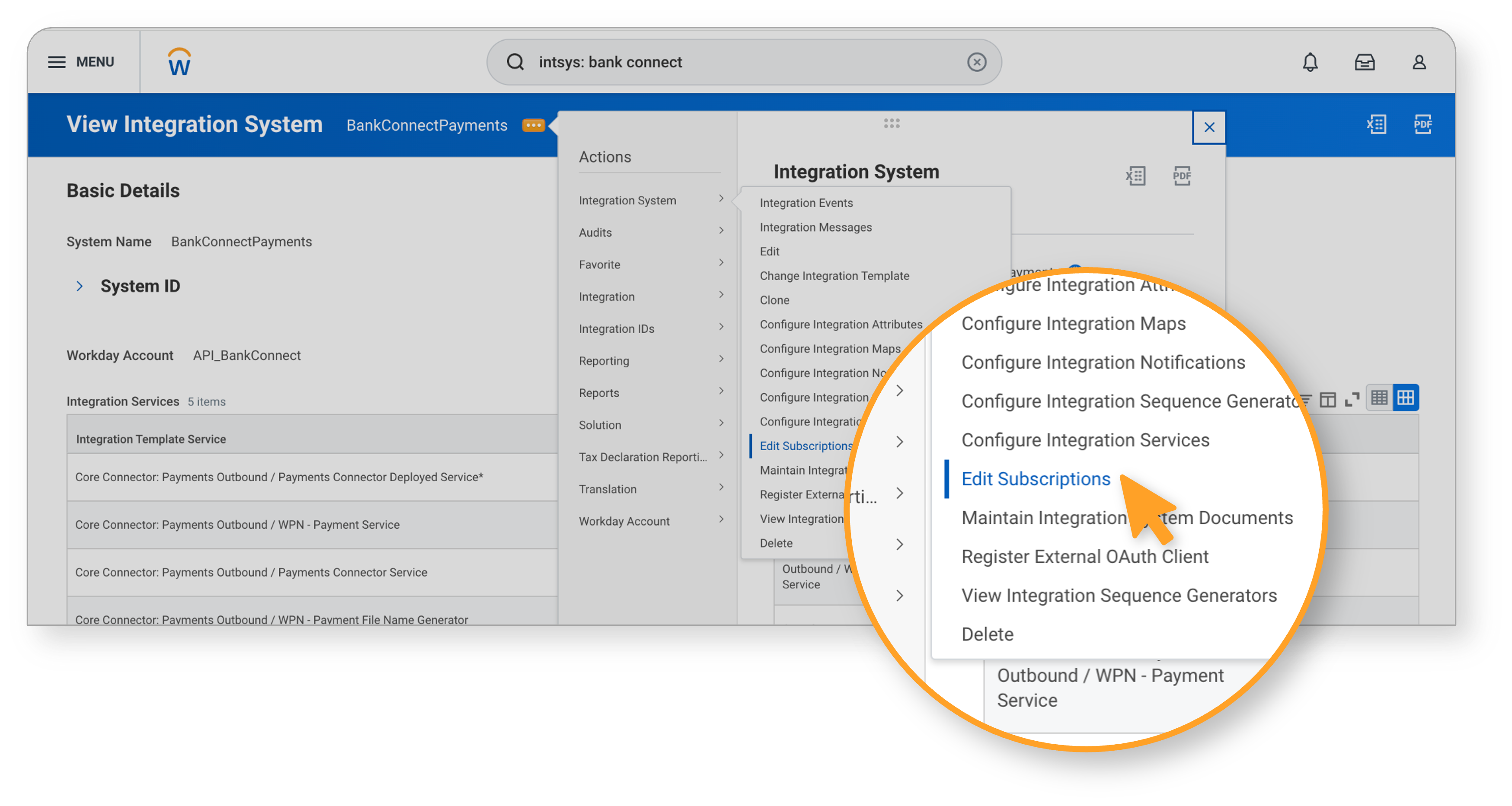Choose Integration Messages menu entry

(x=815, y=227)
